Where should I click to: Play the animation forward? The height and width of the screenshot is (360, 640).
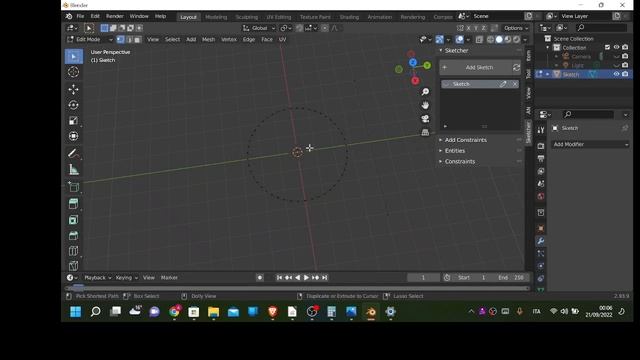(x=306, y=278)
